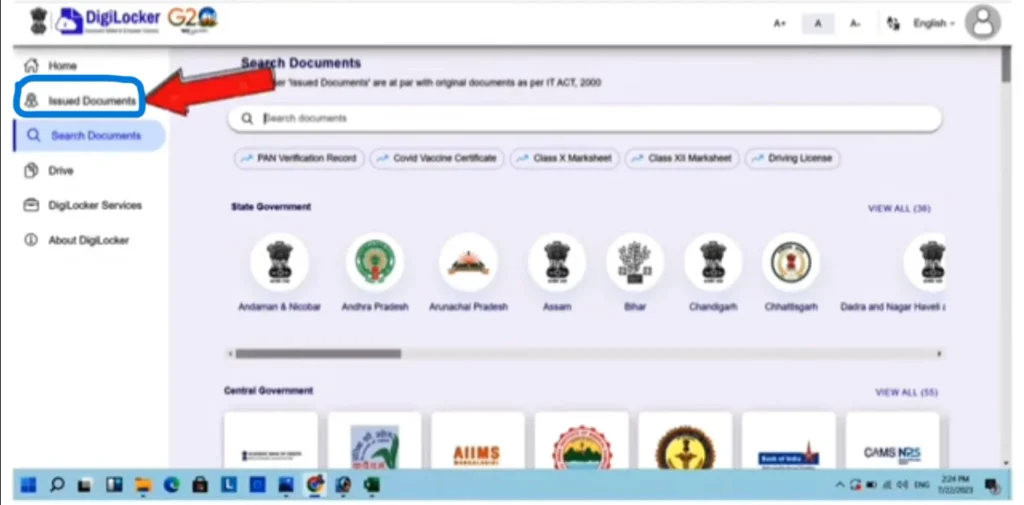Select PAN Verification Record chip
The width and height of the screenshot is (1024, 505).
point(299,158)
